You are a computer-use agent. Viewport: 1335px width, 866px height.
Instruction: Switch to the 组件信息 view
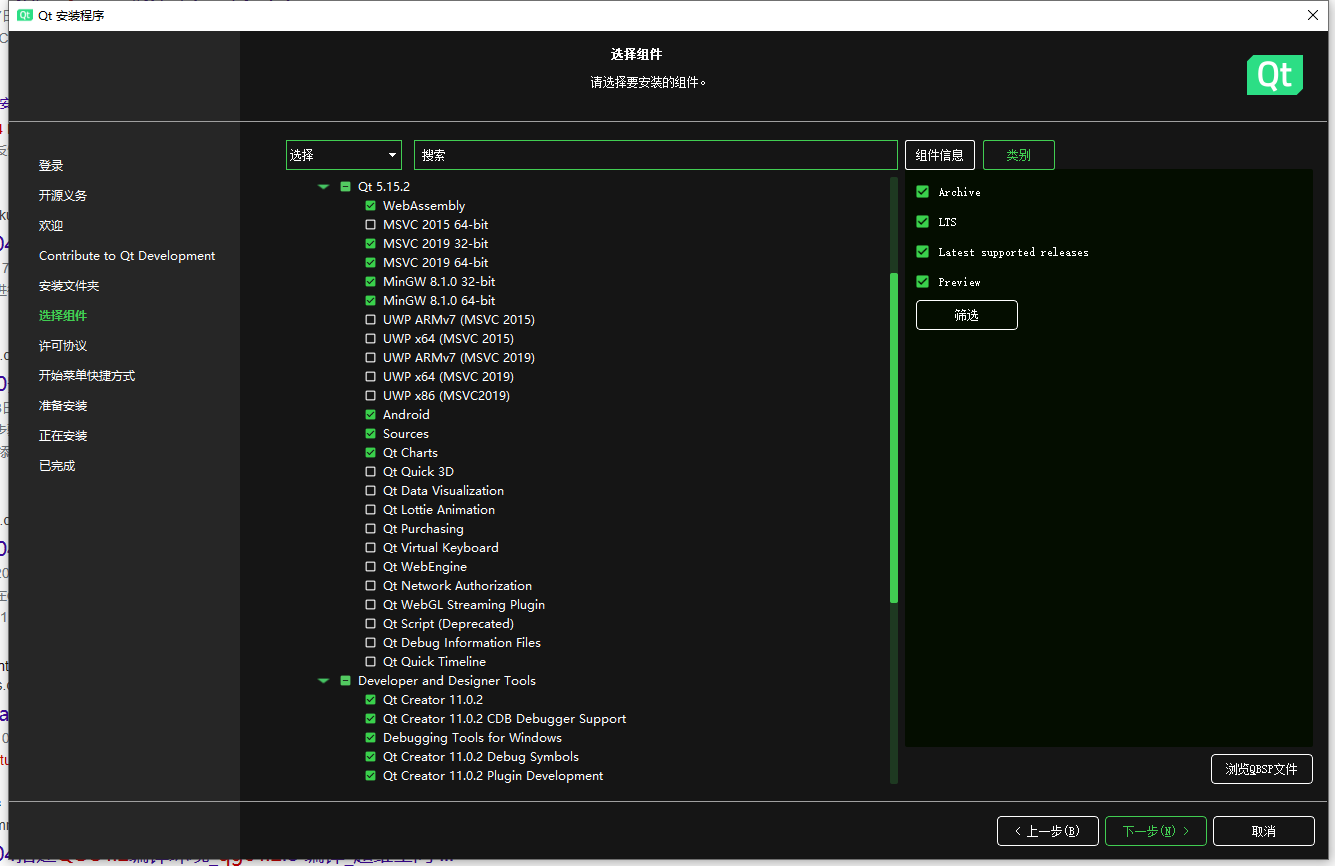point(940,154)
